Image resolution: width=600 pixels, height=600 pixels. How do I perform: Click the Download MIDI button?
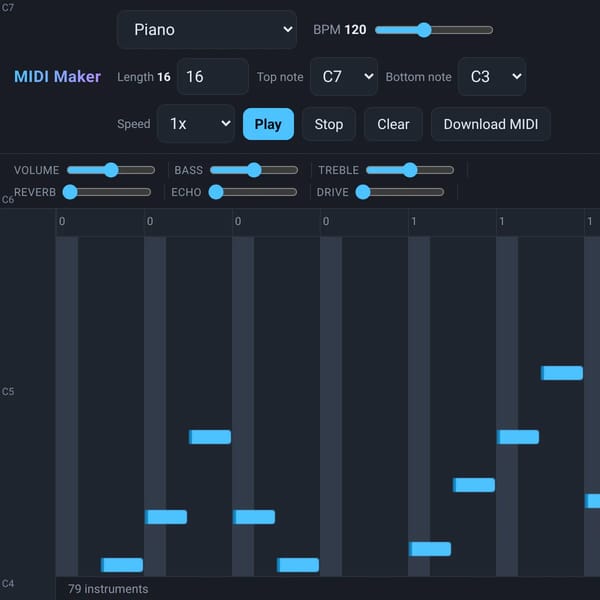pos(491,124)
